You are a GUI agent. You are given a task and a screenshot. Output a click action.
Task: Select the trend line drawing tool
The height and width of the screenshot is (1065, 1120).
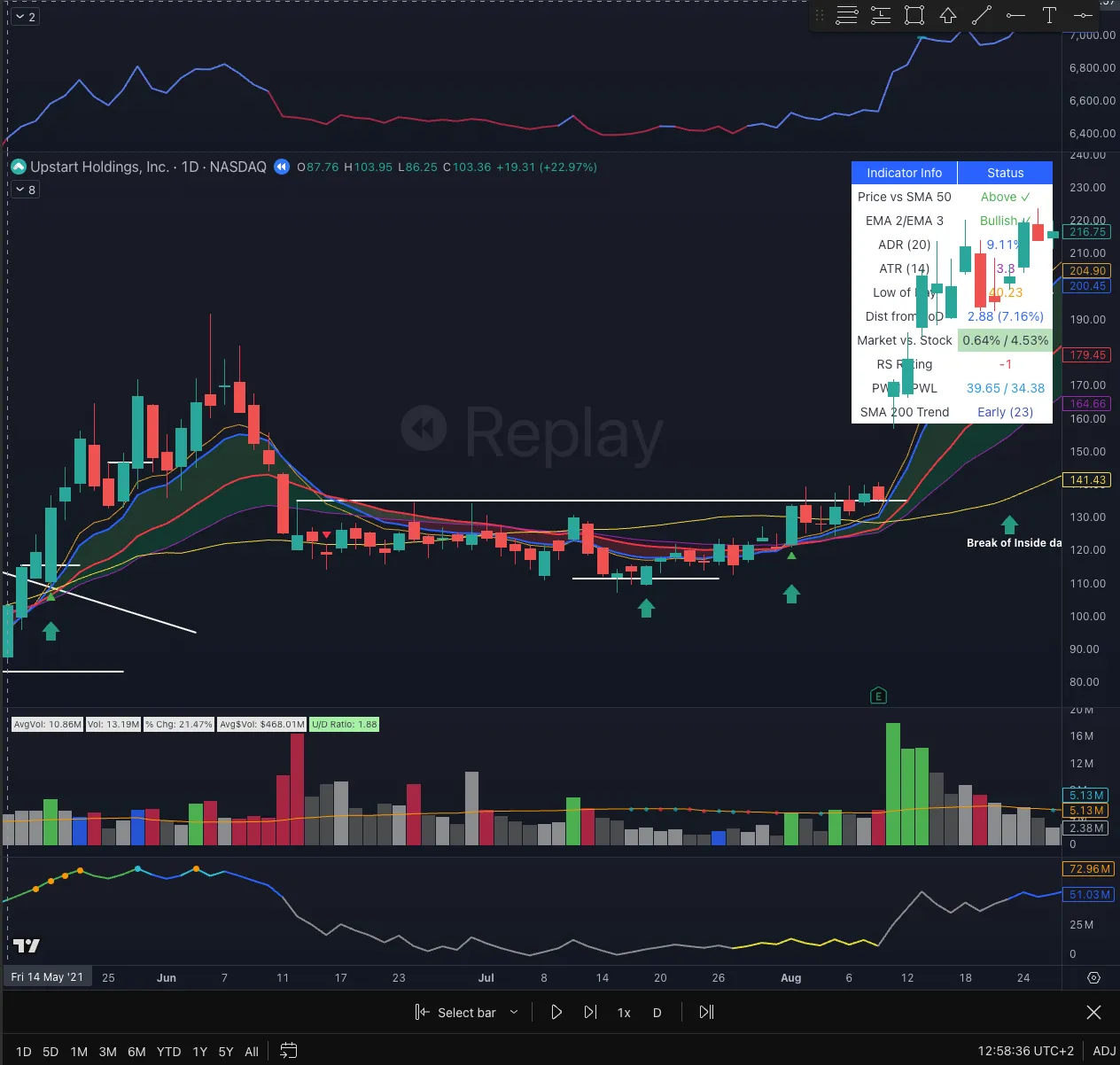click(x=982, y=15)
